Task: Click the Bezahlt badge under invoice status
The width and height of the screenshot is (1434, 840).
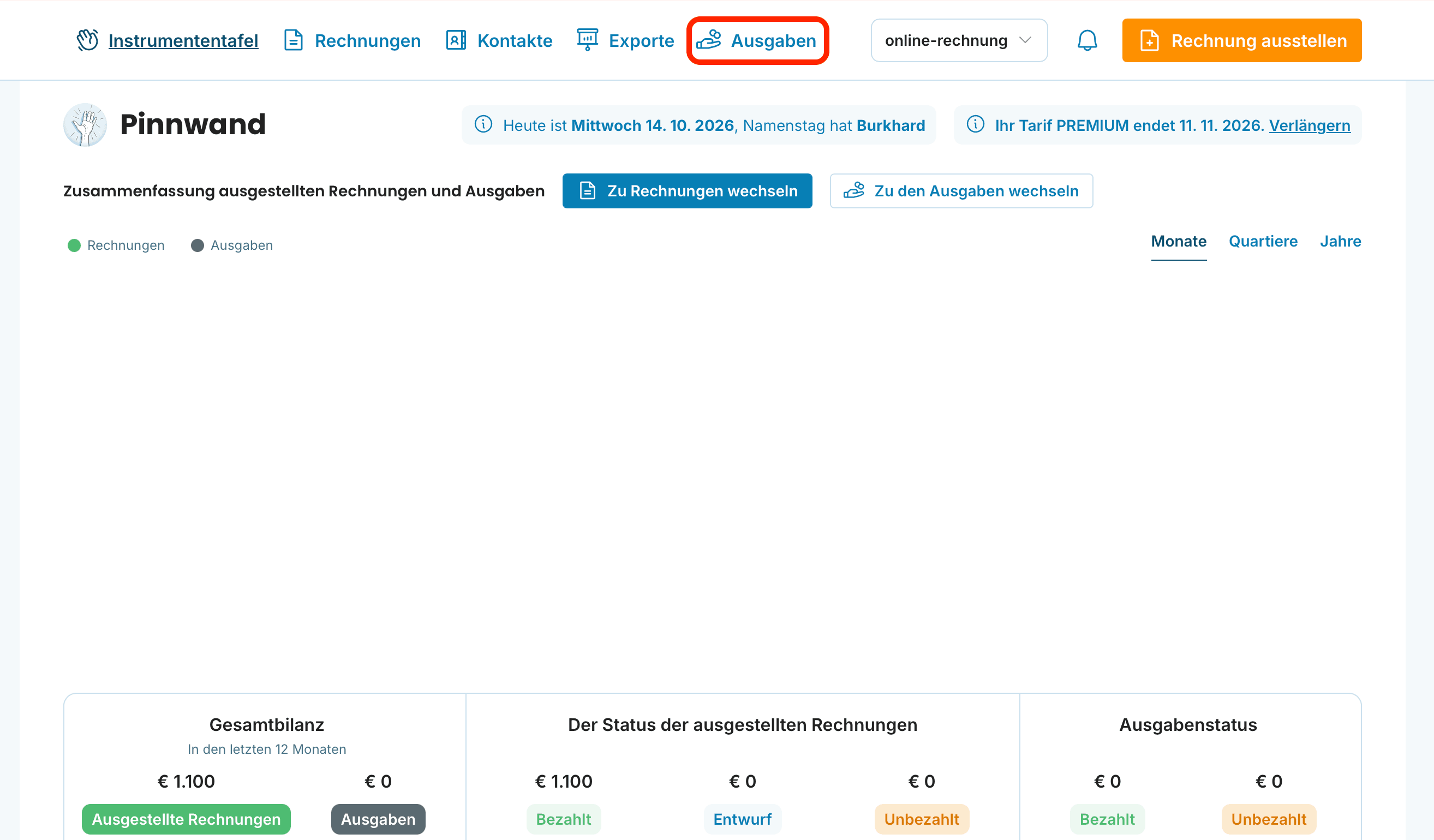Action: [563, 819]
